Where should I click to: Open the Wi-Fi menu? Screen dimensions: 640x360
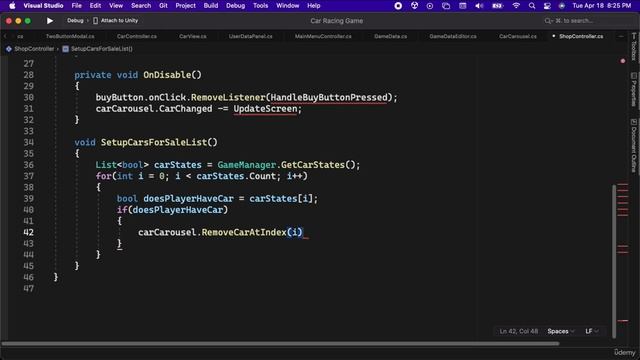coord(516,6)
